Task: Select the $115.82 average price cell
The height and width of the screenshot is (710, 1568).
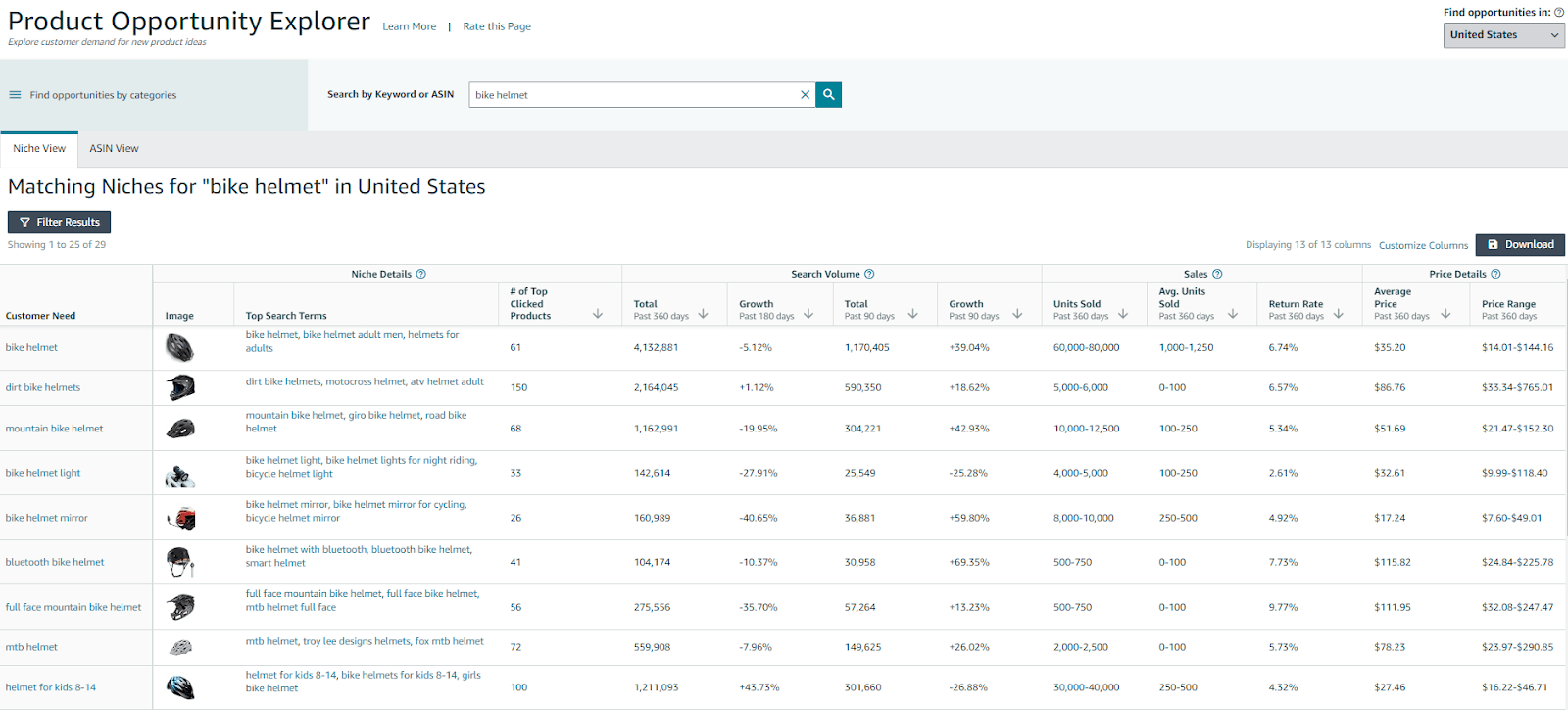Action: tap(1393, 562)
